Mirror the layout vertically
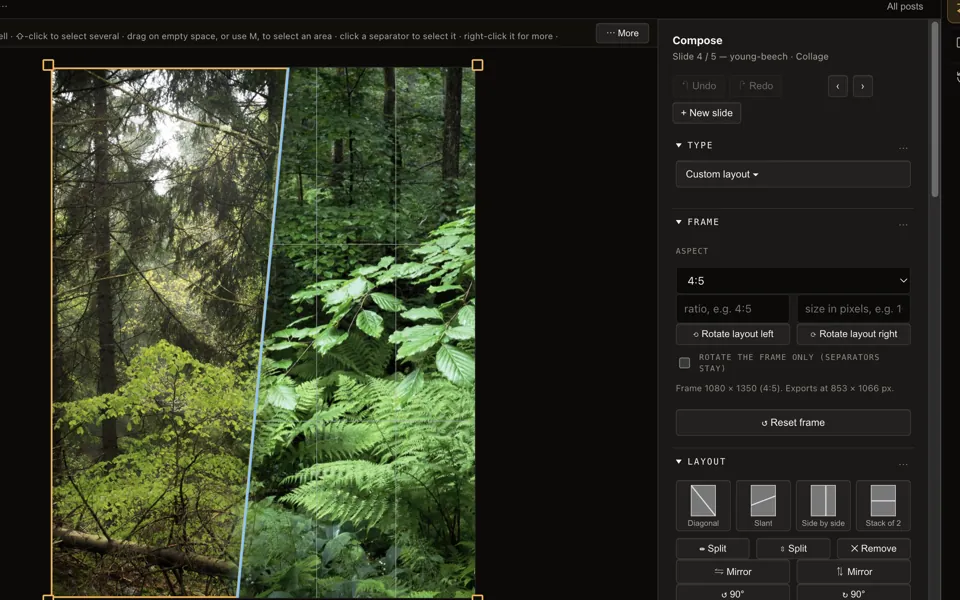Screen dimensions: 960x600 tap(853, 572)
